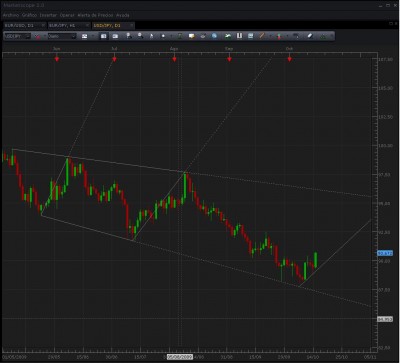
Task: Click the printer icon in toolbar
Action: point(203,36)
